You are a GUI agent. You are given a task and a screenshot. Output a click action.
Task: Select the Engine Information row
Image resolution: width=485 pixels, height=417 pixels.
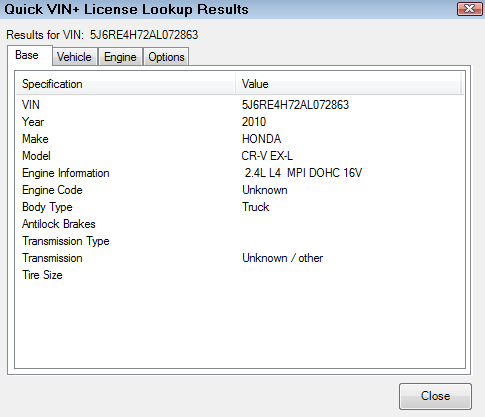[x=240, y=173]
